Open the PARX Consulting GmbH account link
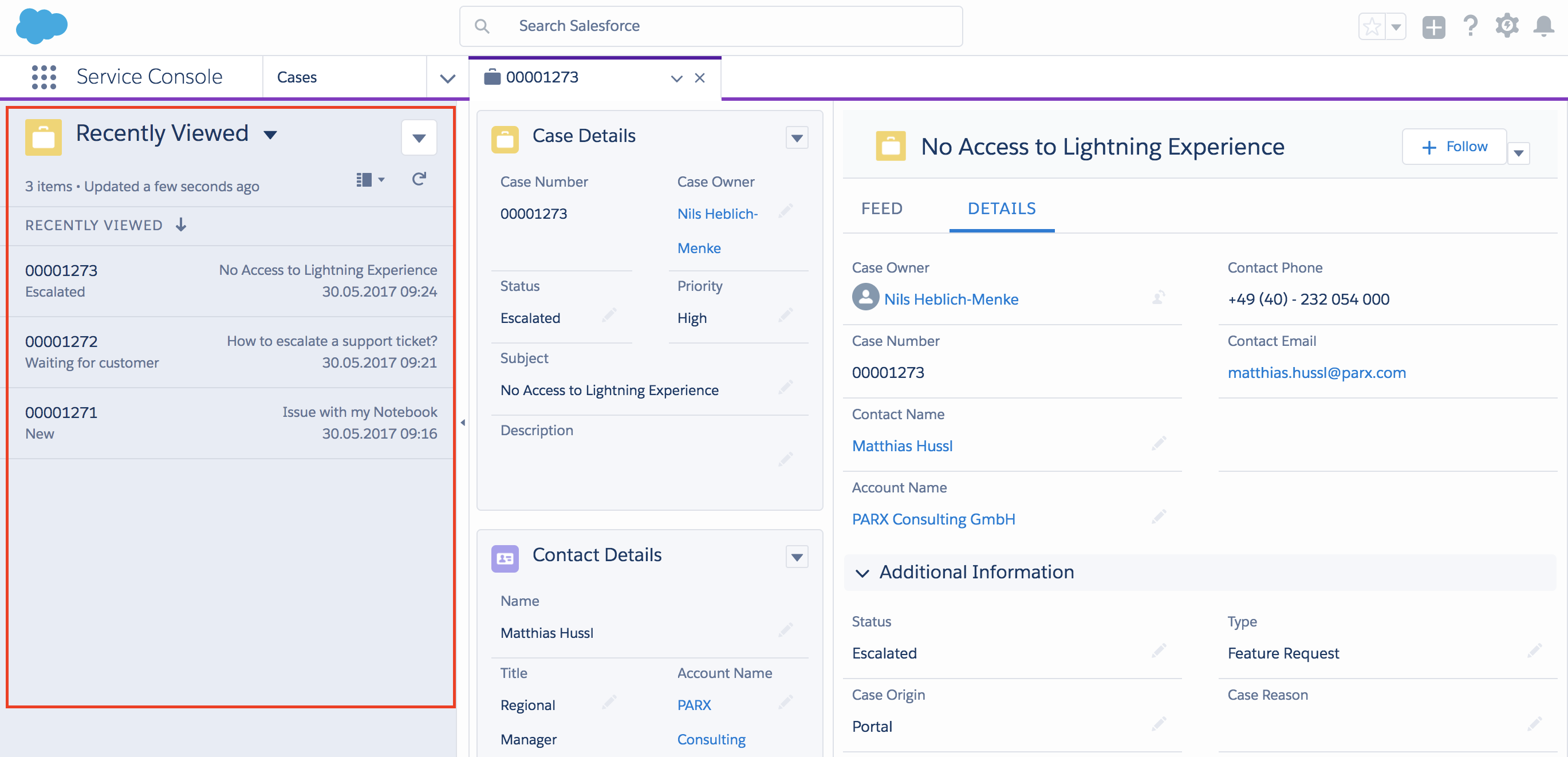The image size is (1568, 757). pyautogui.click(x=933, y=519)
